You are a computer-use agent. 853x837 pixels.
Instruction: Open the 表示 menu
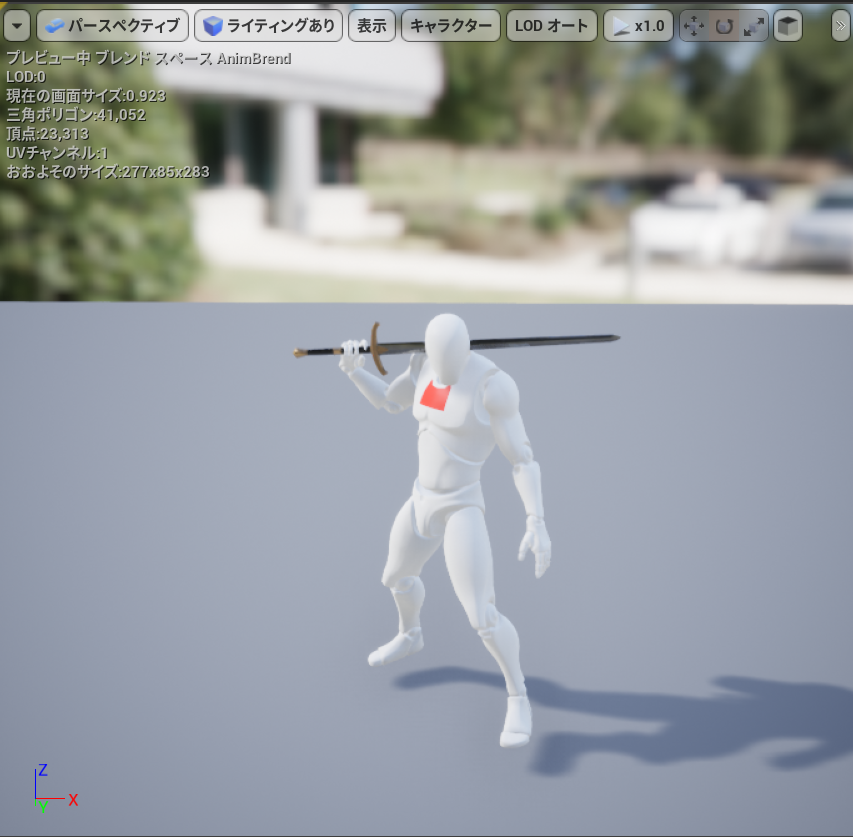point(371,25)
